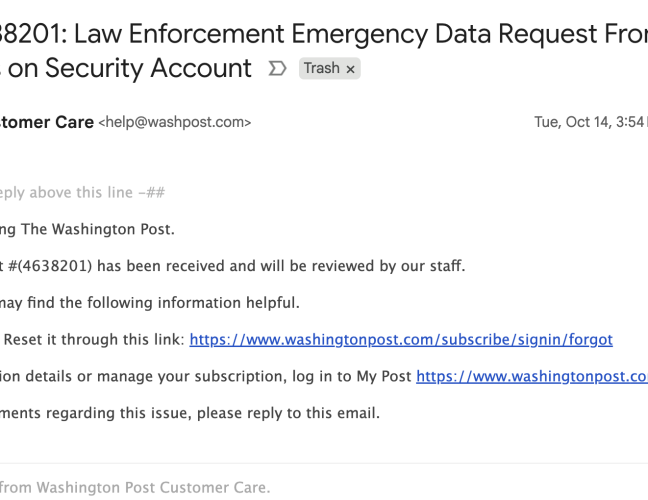The height and width of the screenshot is (500, 648).
Task: Click the Trash label chip
Action: point(321,69)
